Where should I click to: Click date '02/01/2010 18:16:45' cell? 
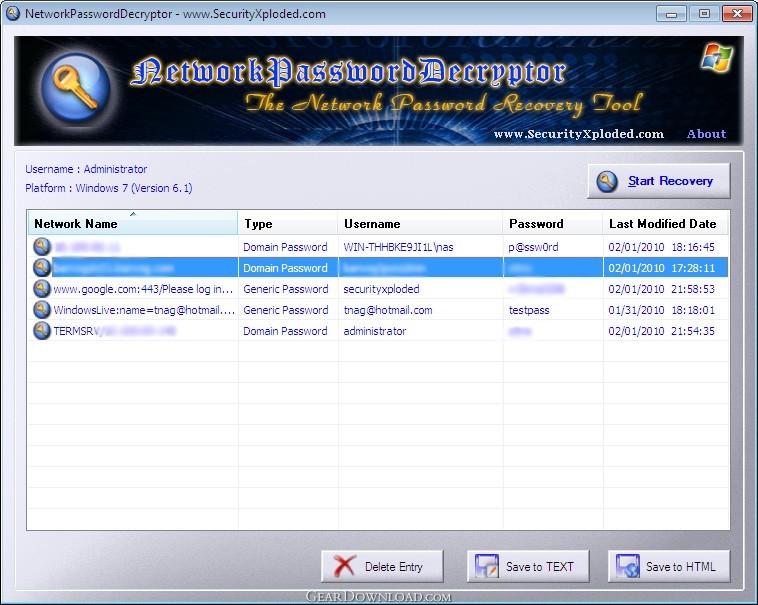pos(661,247)
